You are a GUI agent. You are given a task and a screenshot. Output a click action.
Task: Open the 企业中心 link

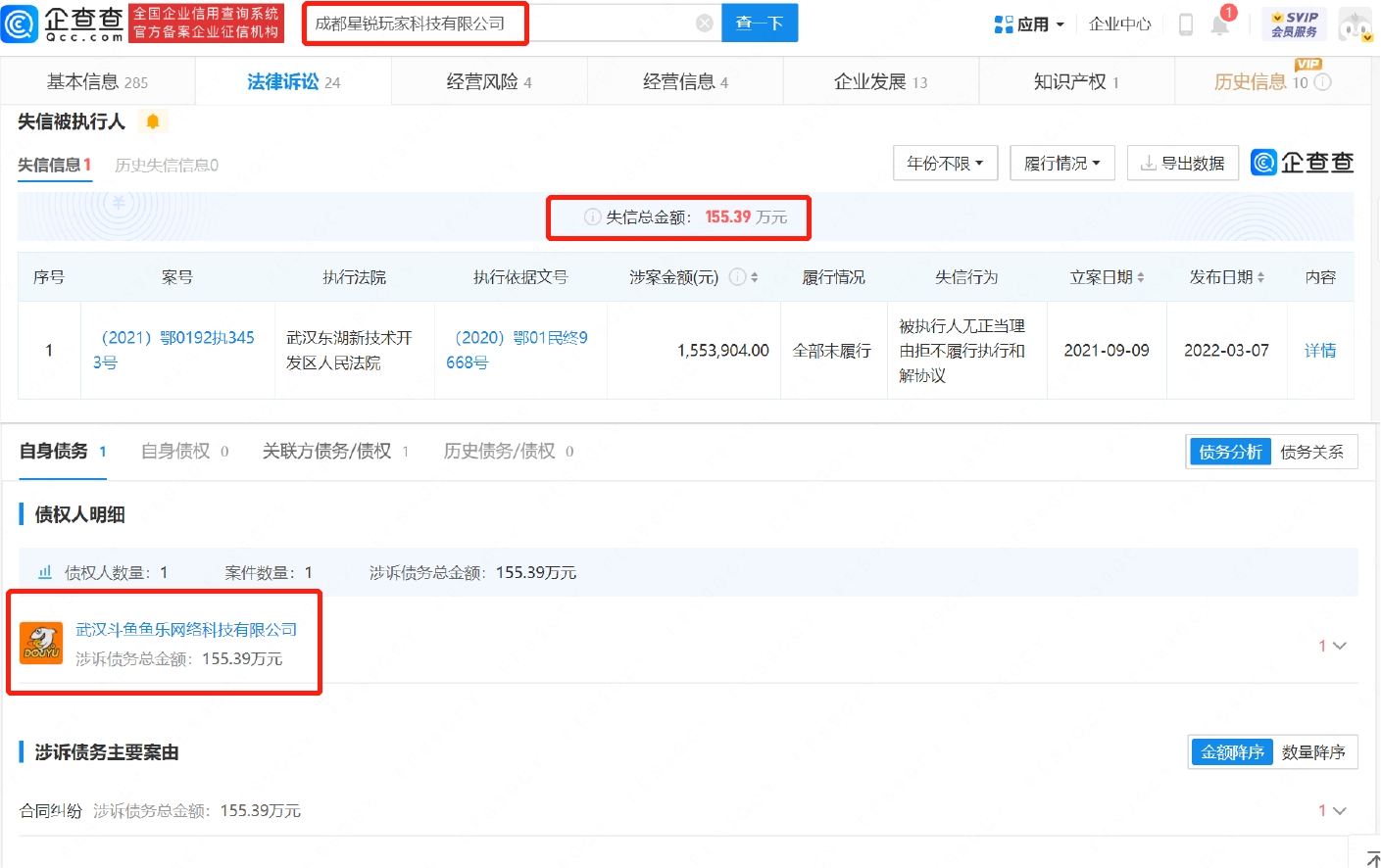coord(1119,24)
